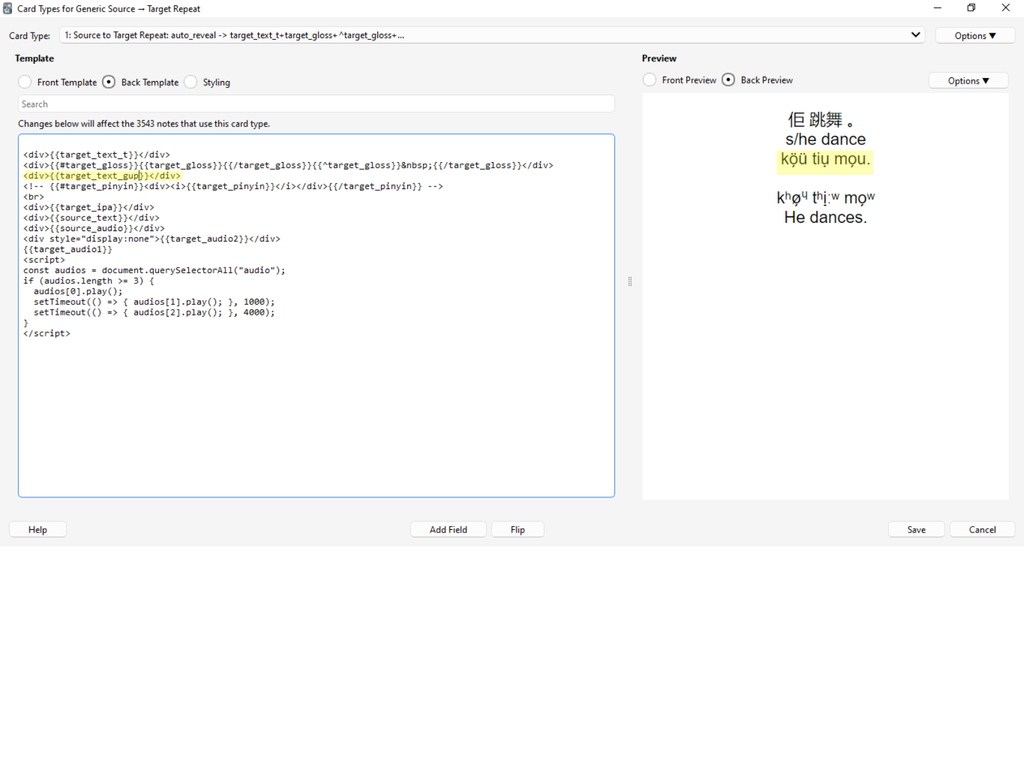Select the Front Template radio button
Viewport: 1024px width, 768px height.
tap(25, 82)
